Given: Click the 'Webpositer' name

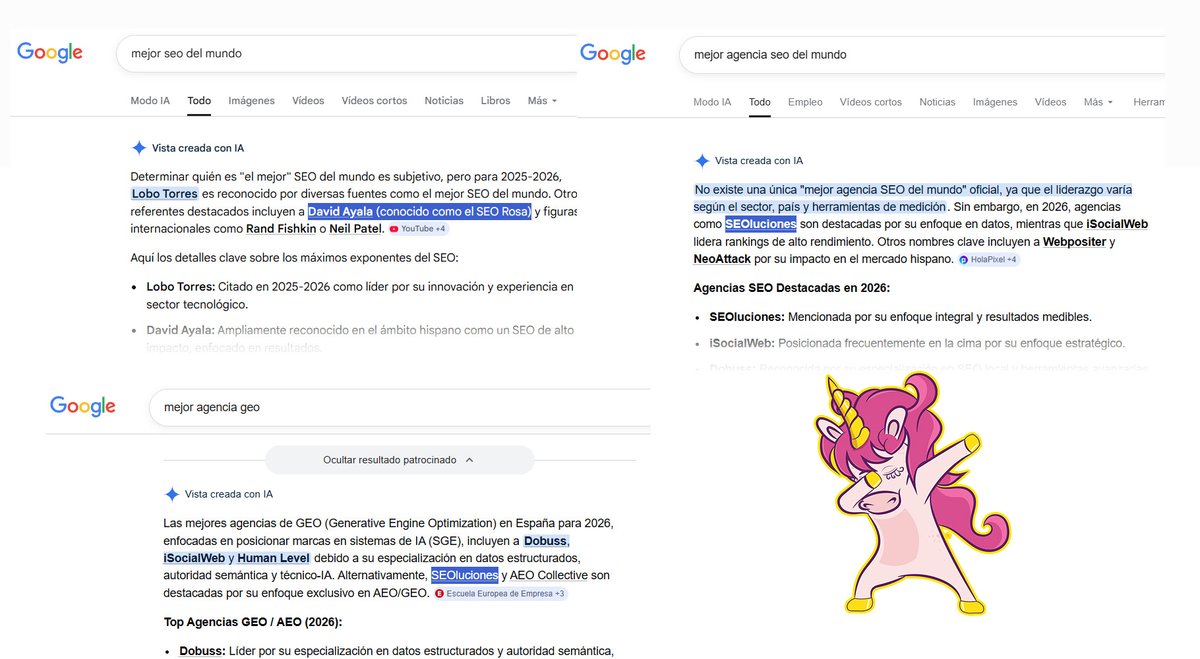Looking at the screenshot, I should click(1075, 242).
